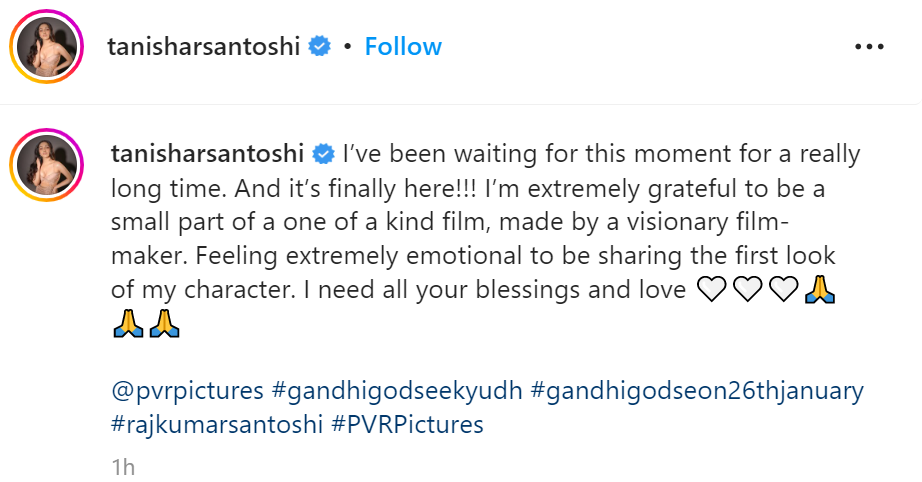Click the first white heart emoji in the caption
This screenshot has width=922, height=482.
point(710,291)
